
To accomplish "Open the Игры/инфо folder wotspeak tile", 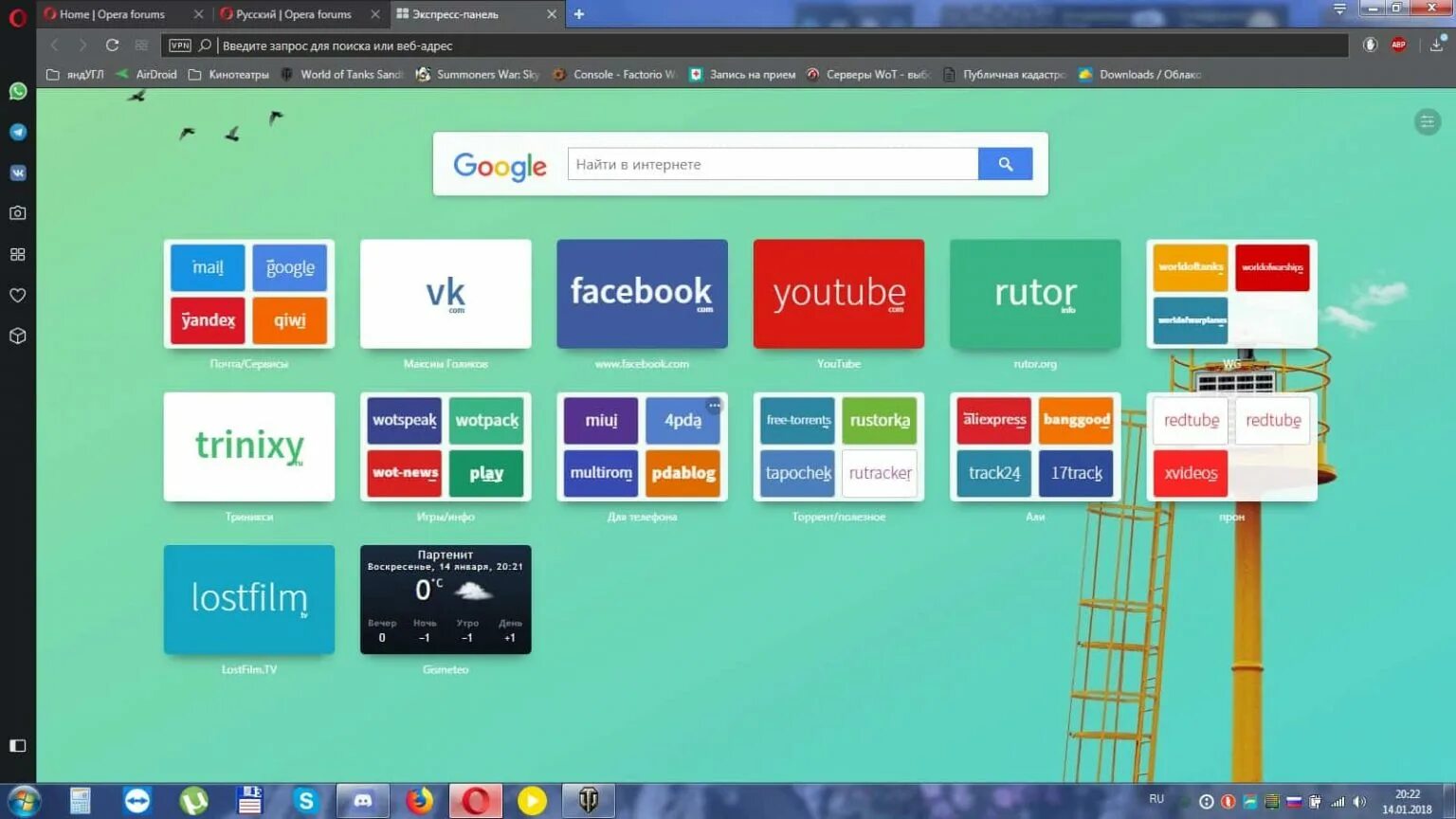I will tap(405, 420).
